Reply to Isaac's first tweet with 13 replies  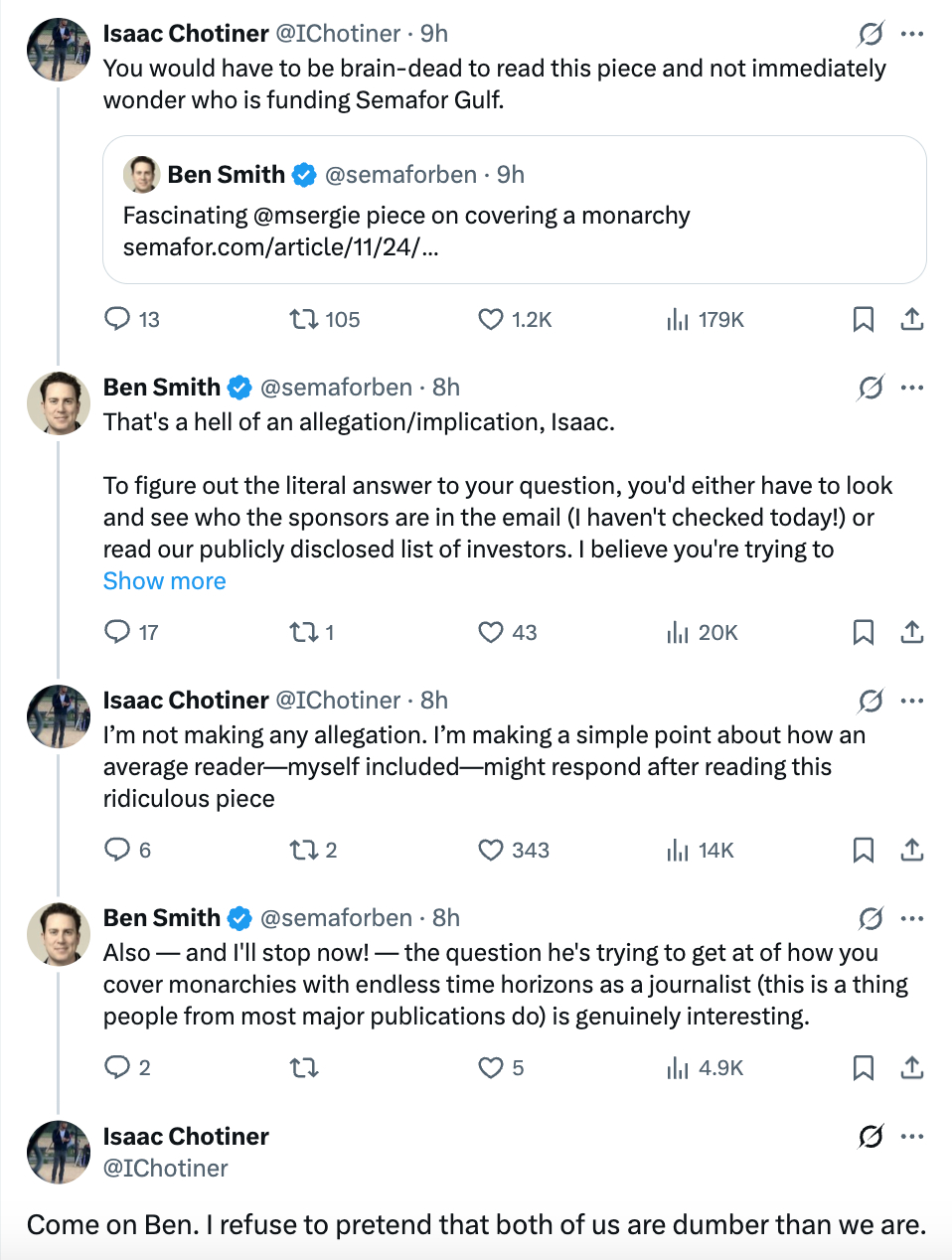point(117,319)
